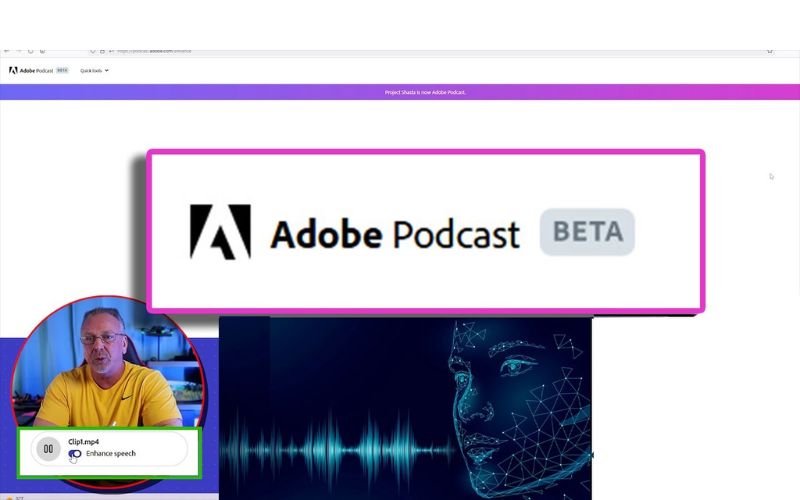
Task: Click the browser home icon
Action: (42, 50)
